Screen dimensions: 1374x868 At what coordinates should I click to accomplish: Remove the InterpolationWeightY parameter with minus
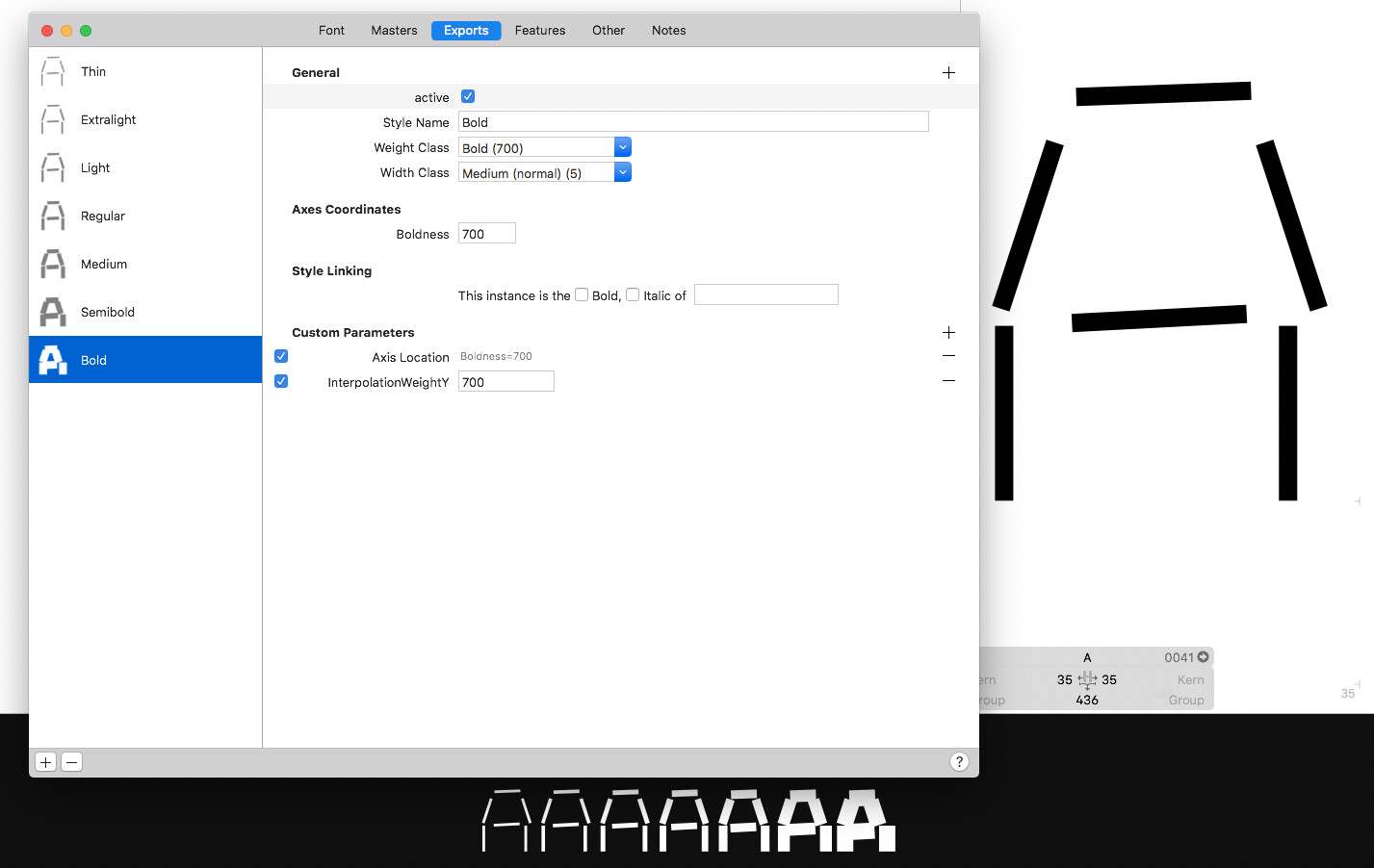pos(948,381)
